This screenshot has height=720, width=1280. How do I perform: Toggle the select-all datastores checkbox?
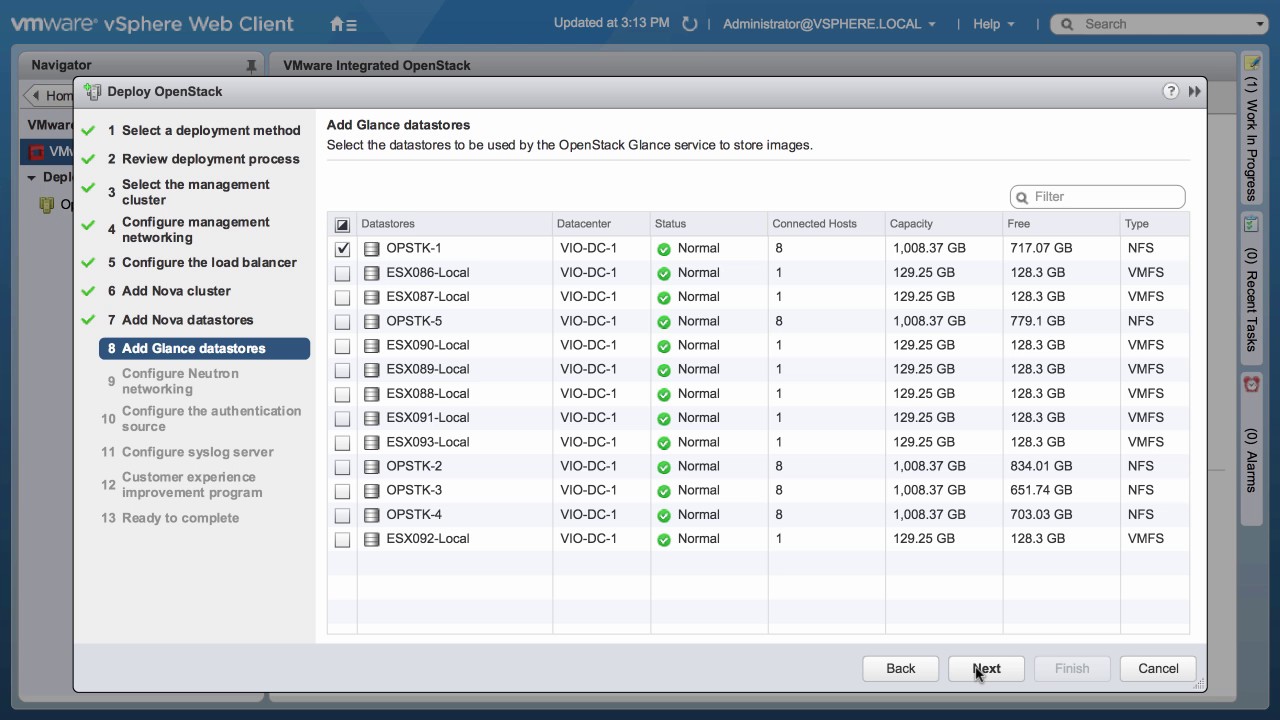[x=342, y=225]
